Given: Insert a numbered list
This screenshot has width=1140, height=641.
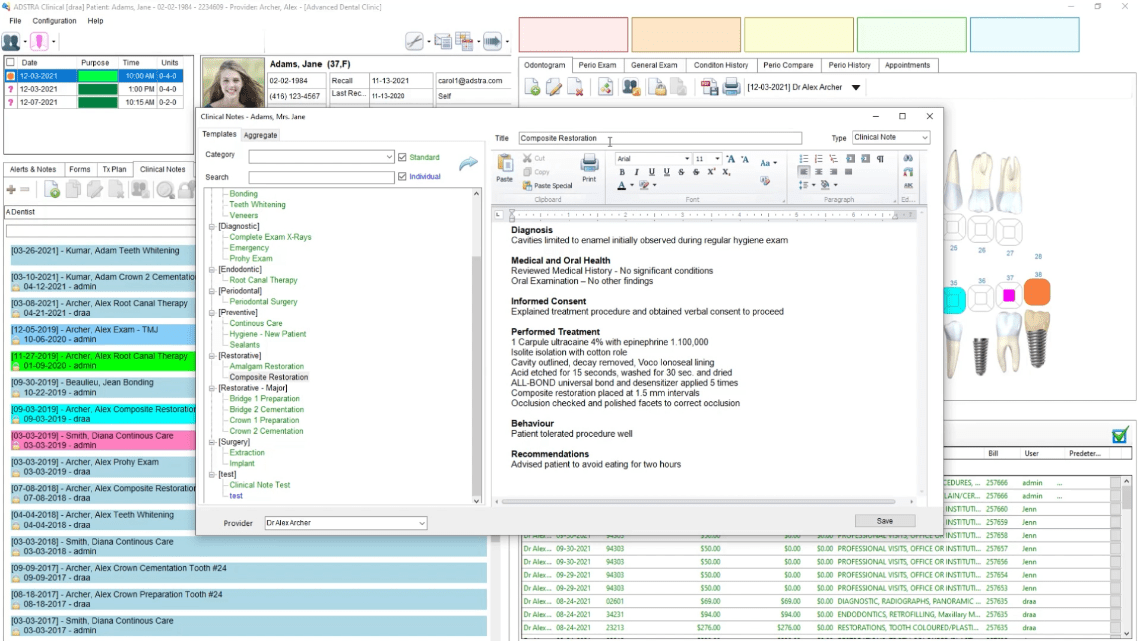Looking at the screenshot, I should 818,158.
